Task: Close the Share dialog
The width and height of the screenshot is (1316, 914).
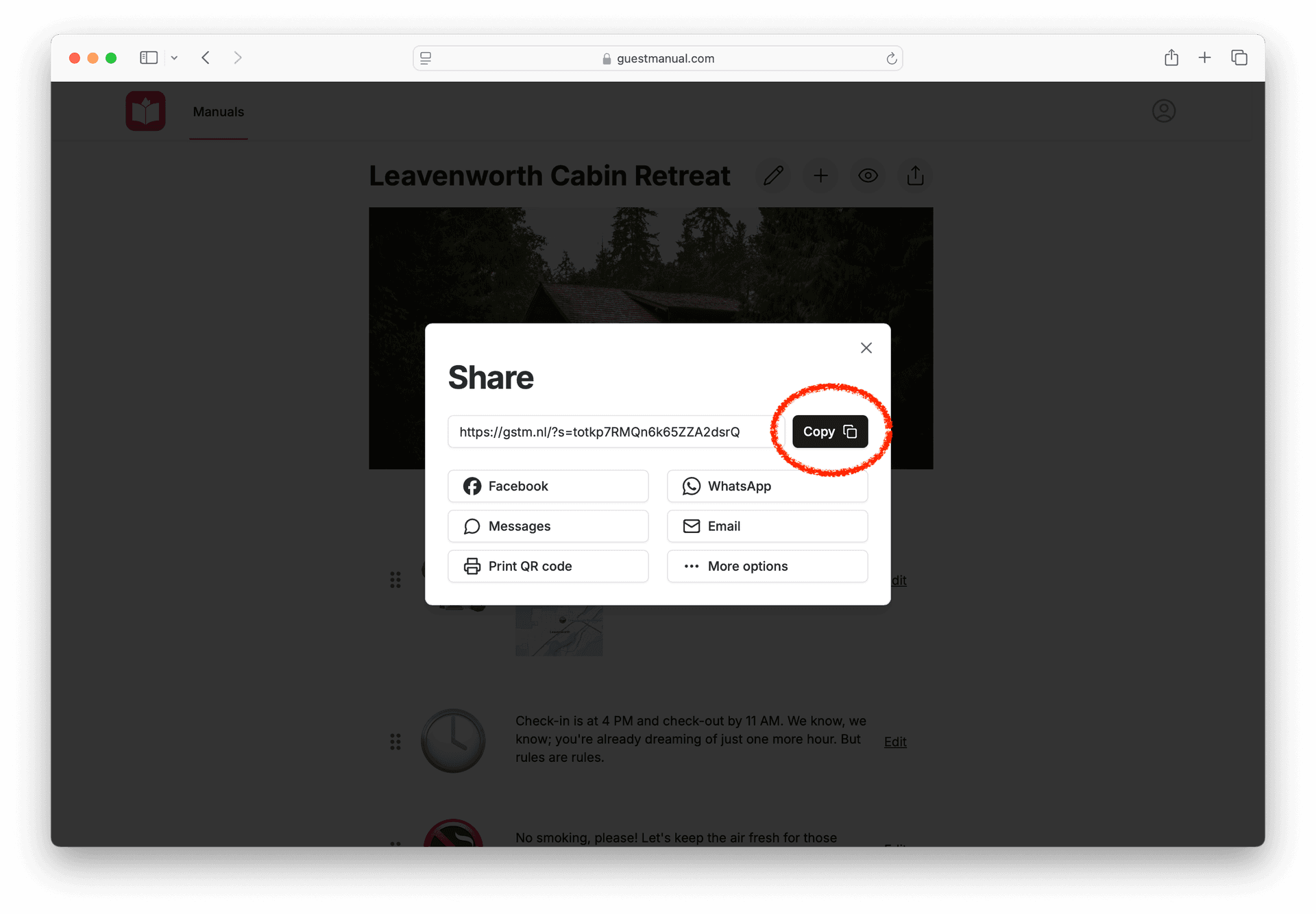Action: click(x=866, y=348)
